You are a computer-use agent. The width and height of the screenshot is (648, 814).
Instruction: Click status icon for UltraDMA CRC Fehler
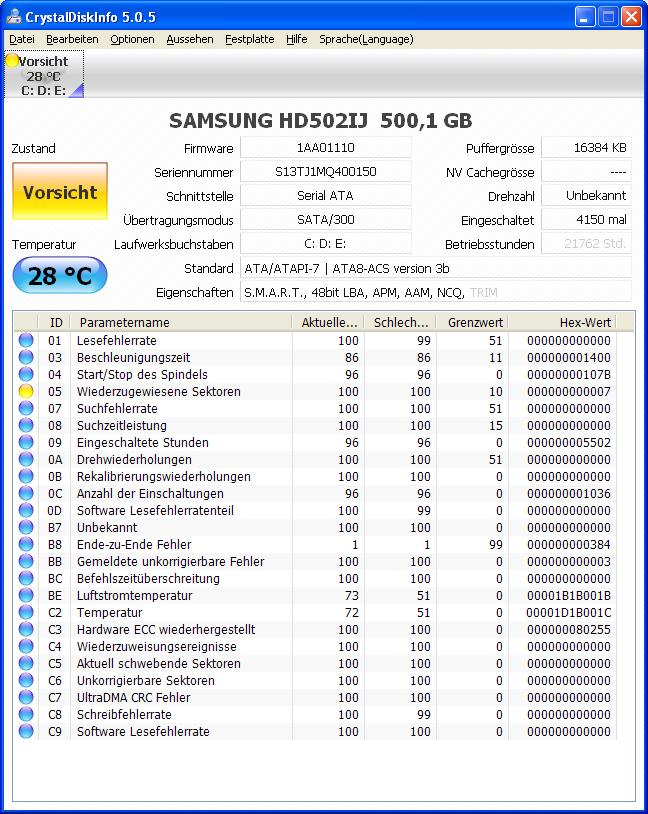[26, 697]
